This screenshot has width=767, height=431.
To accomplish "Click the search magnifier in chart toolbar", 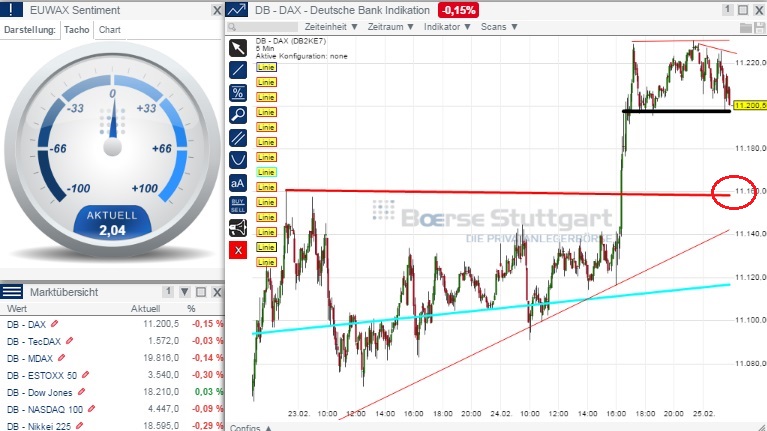I will pos(232,27).
